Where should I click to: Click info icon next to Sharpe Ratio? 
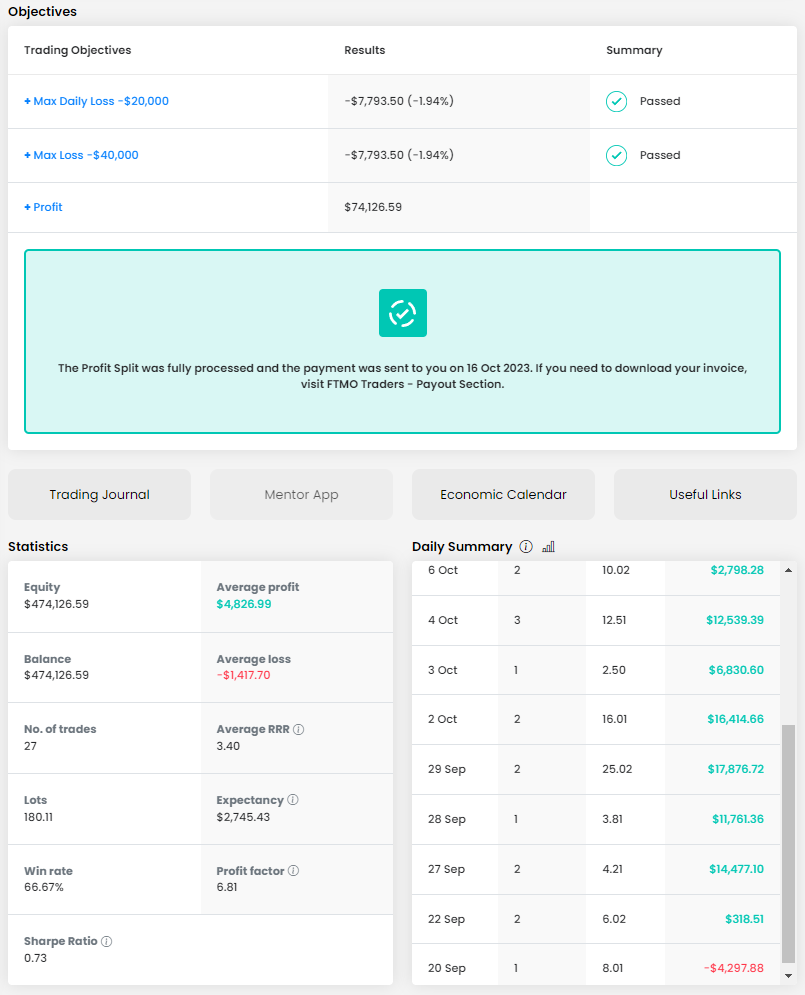[x=107, y=941]
